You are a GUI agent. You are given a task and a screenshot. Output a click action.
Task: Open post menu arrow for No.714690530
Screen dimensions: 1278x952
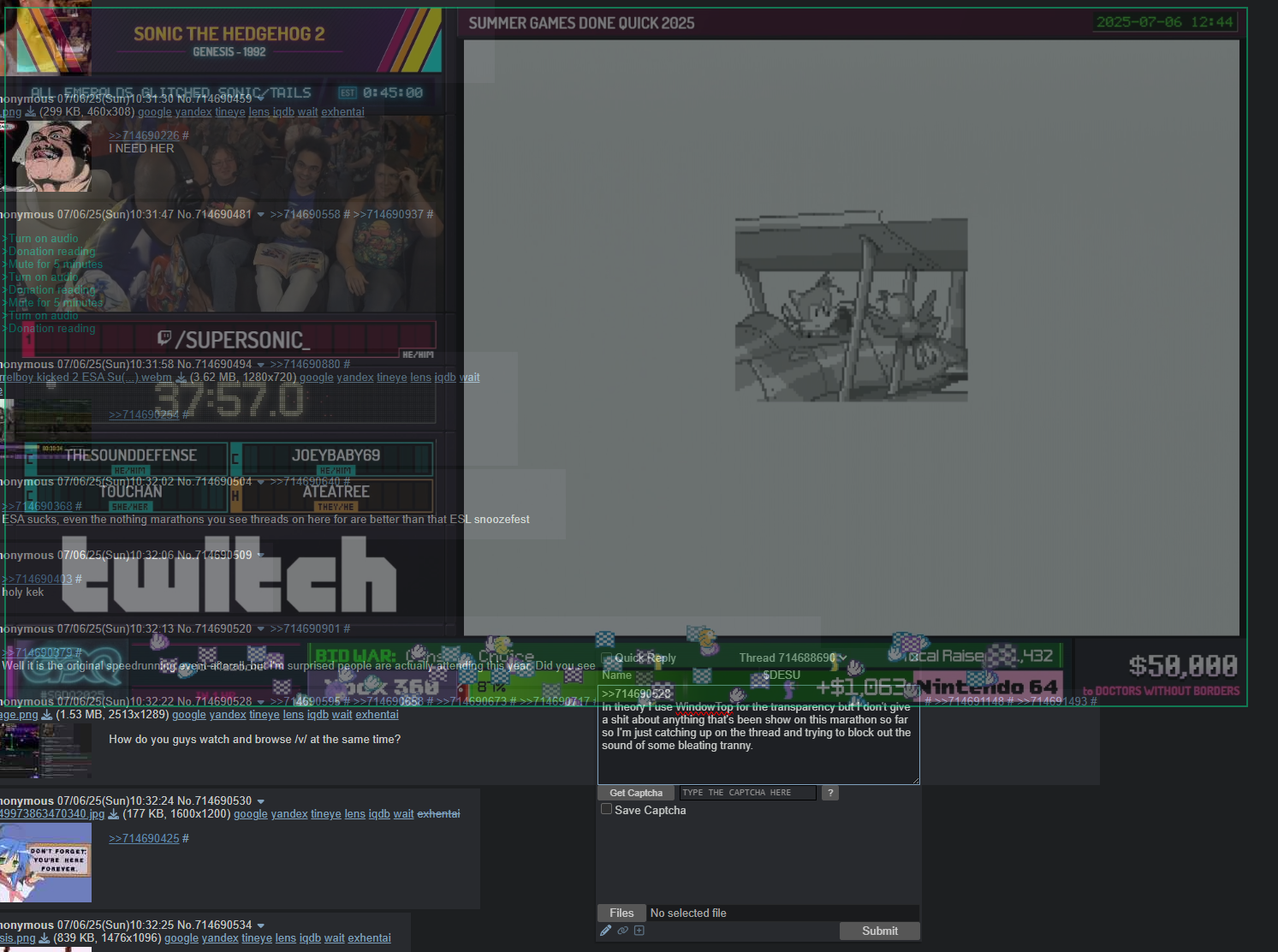tap(261, 801)
